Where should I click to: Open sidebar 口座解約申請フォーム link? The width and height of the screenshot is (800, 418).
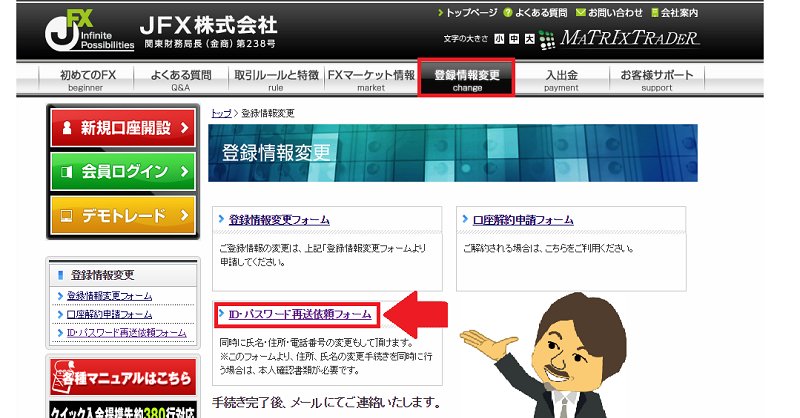(x=109, y=314)
